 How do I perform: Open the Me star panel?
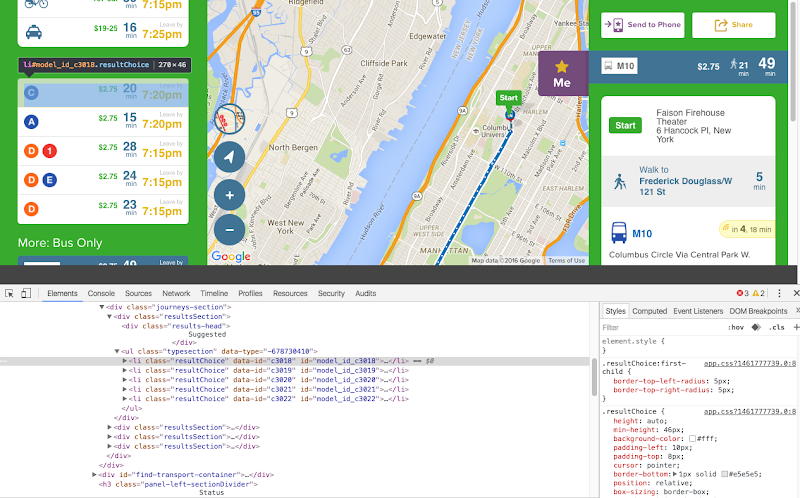click(x=563, y=73)
